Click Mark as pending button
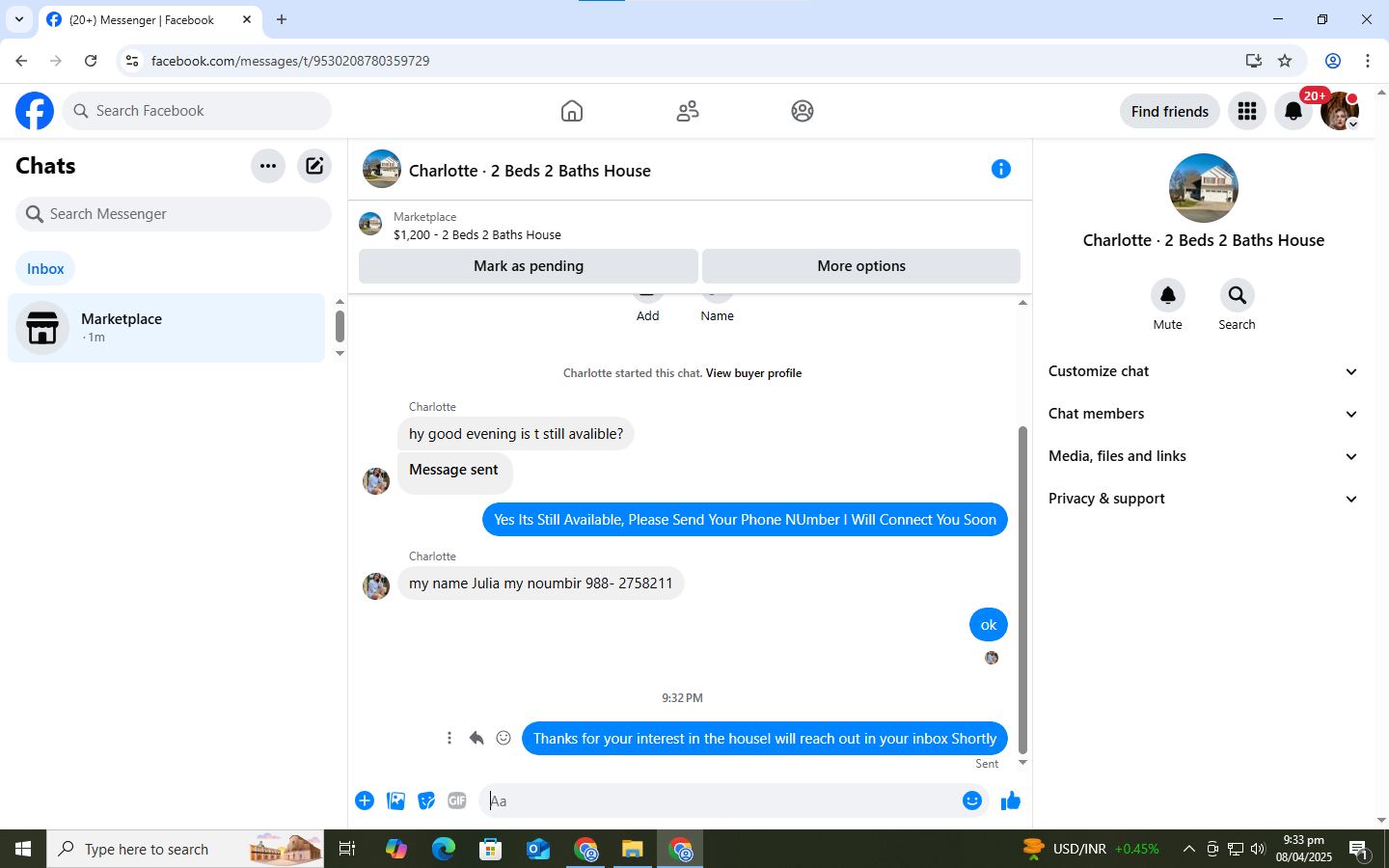Viewport: 1389px width, 868px height. pos(529,266)
